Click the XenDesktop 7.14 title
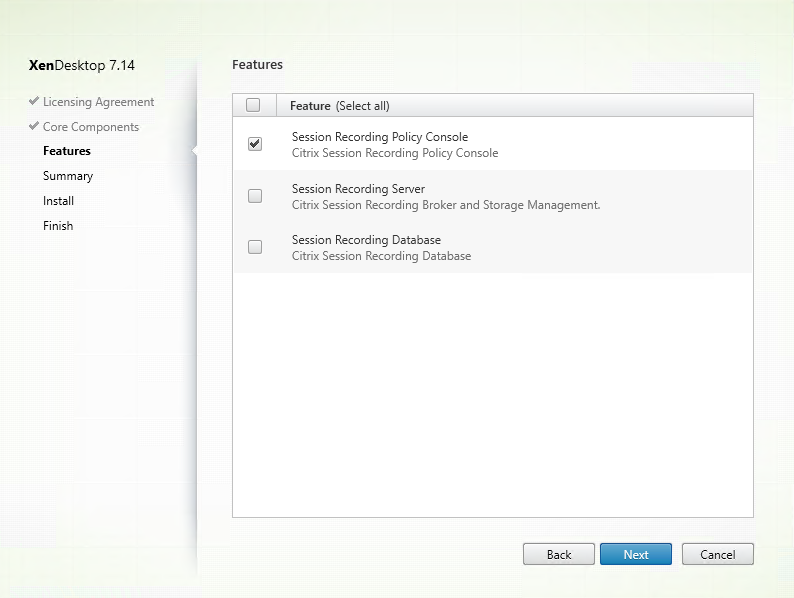 click(x=82, y=66)
